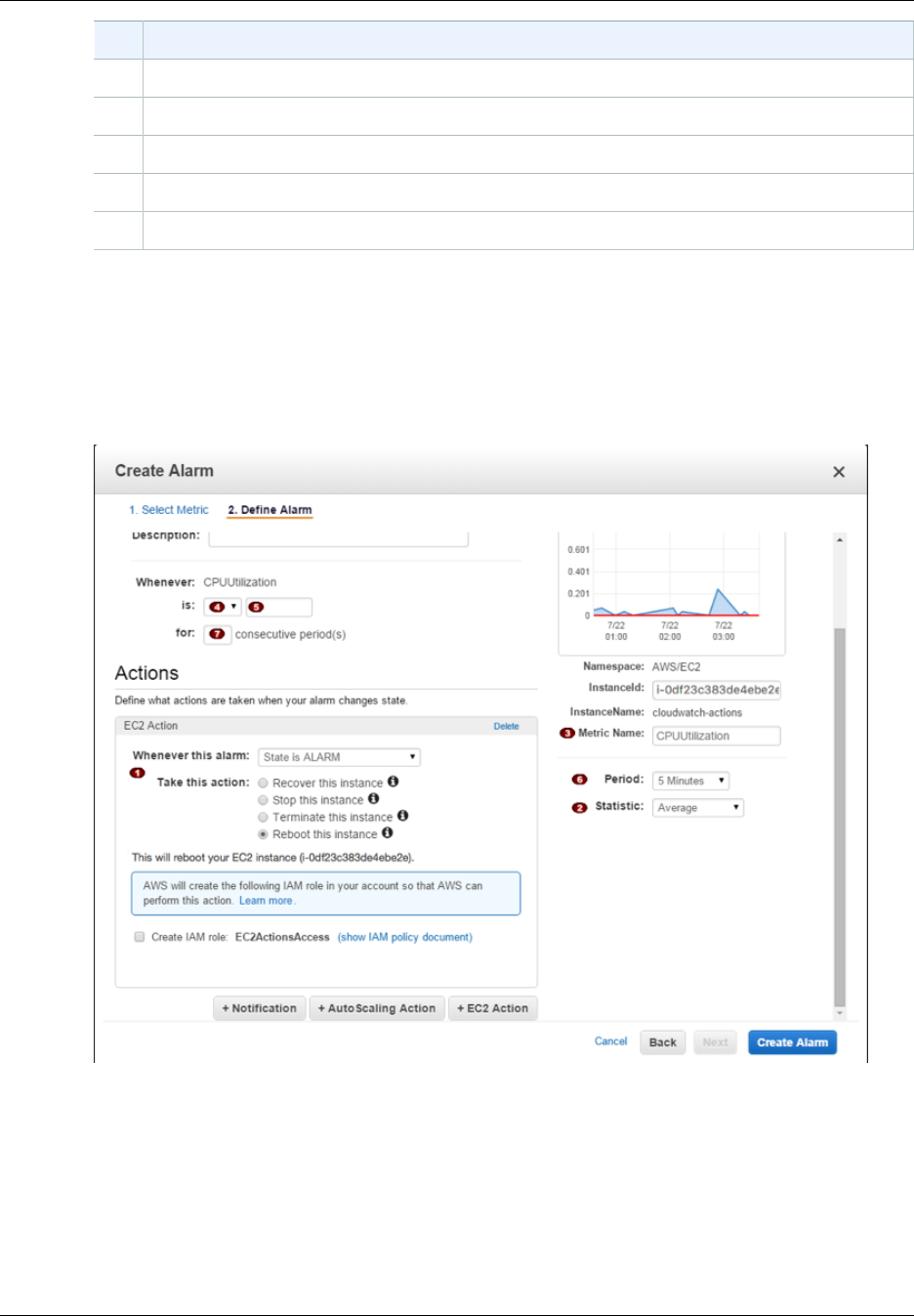Click the Create Alarm button

pos(792,1042)
